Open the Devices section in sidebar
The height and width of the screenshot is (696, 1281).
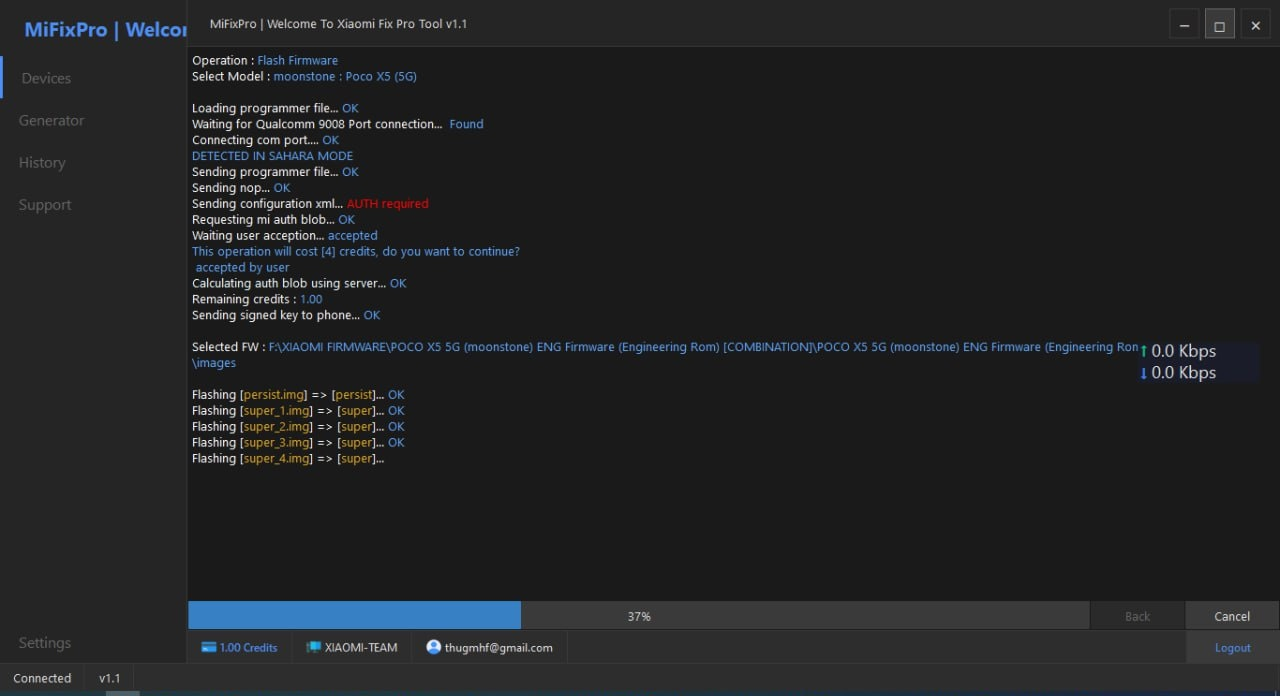click(x=46, y=78)
